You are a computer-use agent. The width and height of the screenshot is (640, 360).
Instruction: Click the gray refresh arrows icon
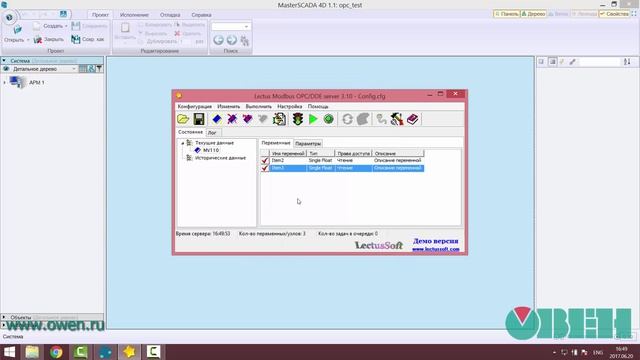[347, 119]
